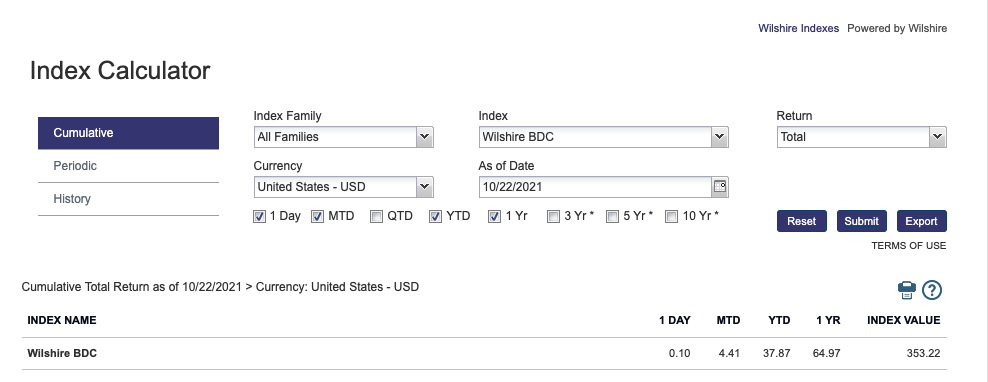Expand the Currency dropdown
This screenshot has width=988, height=382.
pyautogui.click(x=343, y=187)
